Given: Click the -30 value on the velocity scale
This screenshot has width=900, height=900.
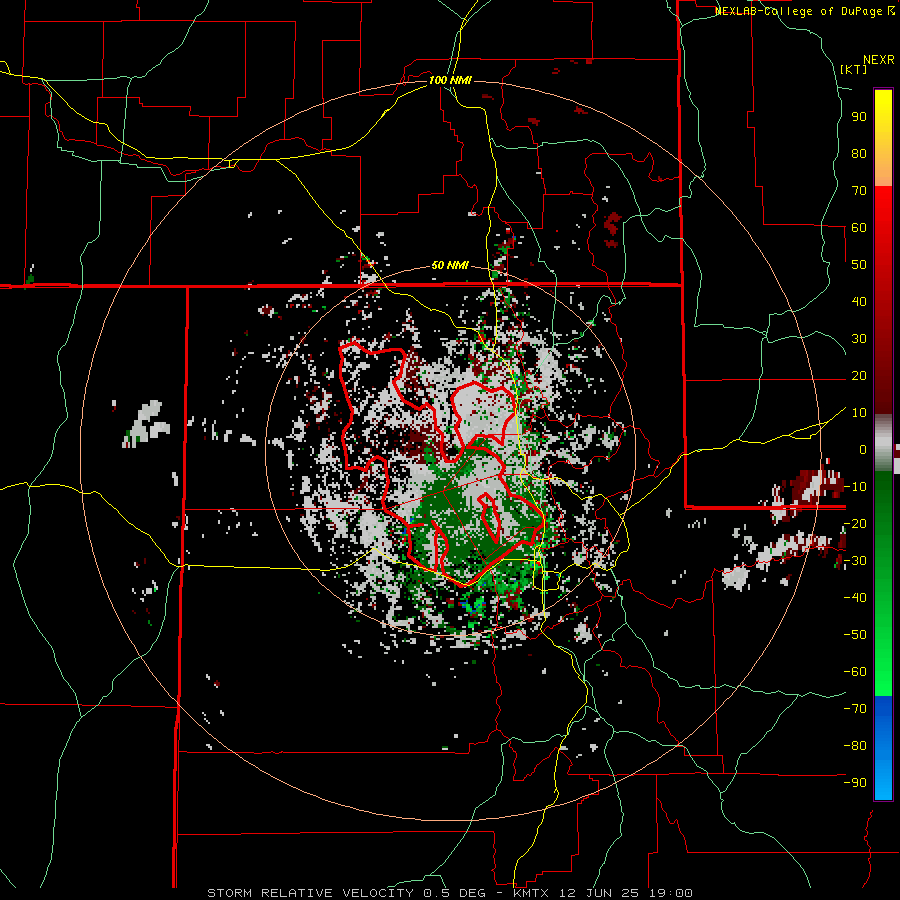Looking at the screenshot, I should pyautogui.click(x=855, y=561).
